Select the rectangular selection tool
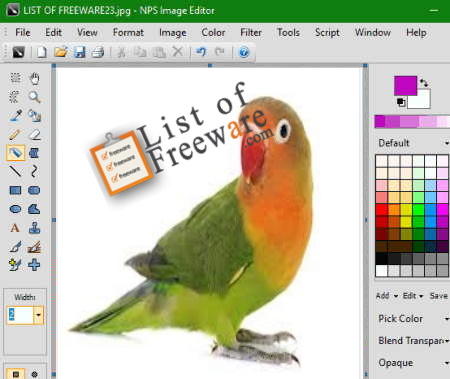The width and height of the screenshot is (450, 379). coord(15,78)
